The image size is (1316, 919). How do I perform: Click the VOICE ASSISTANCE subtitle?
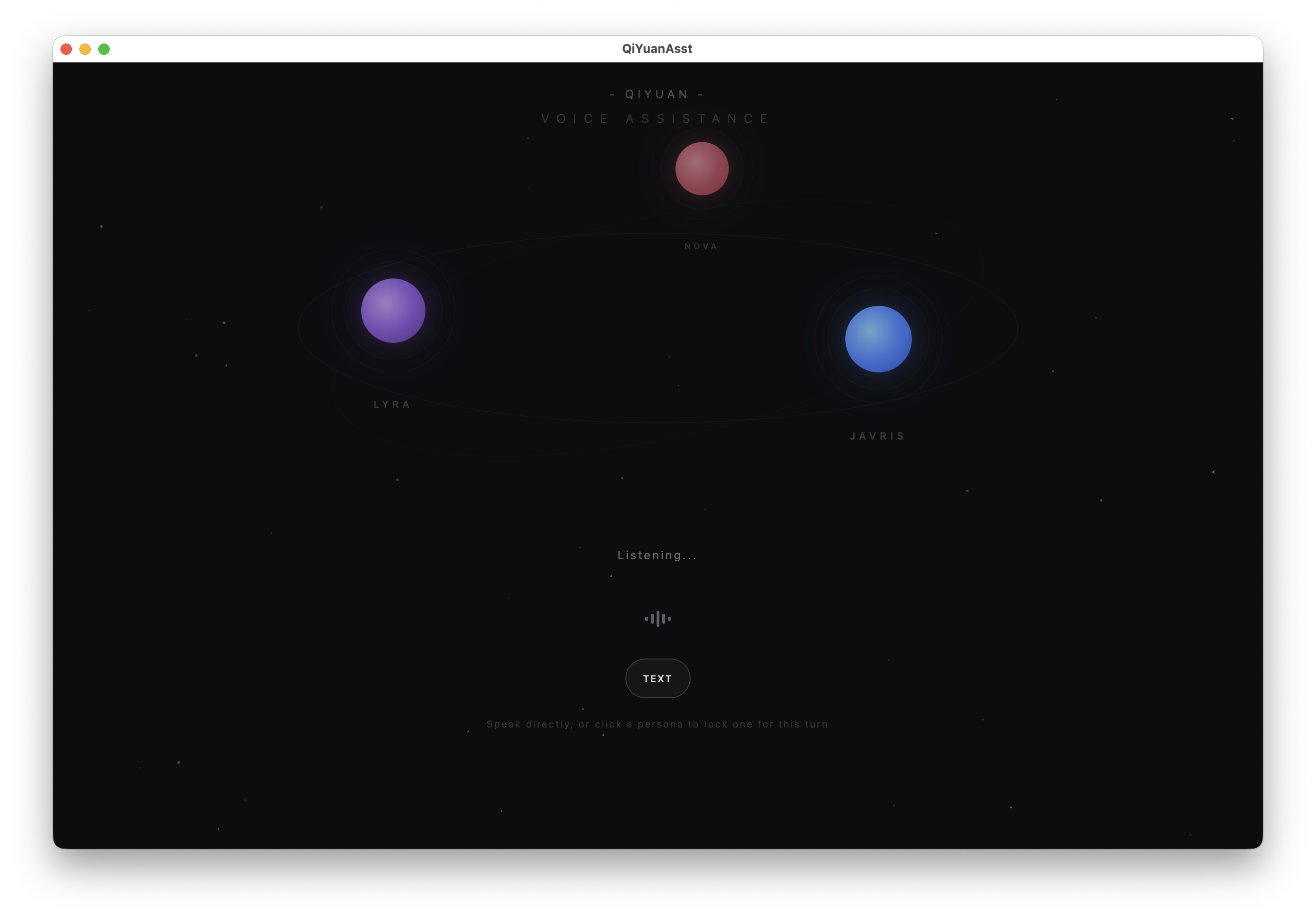(656, 119)
